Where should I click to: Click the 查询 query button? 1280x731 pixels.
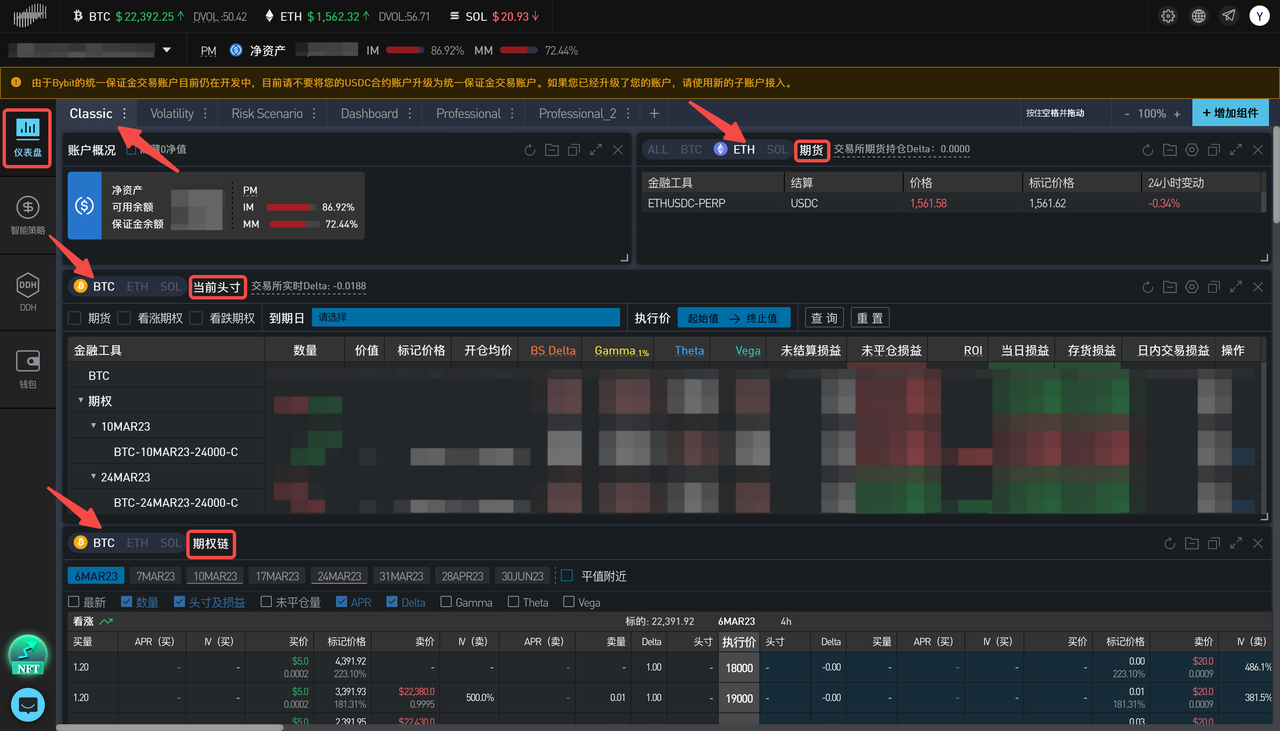point(824,318)
